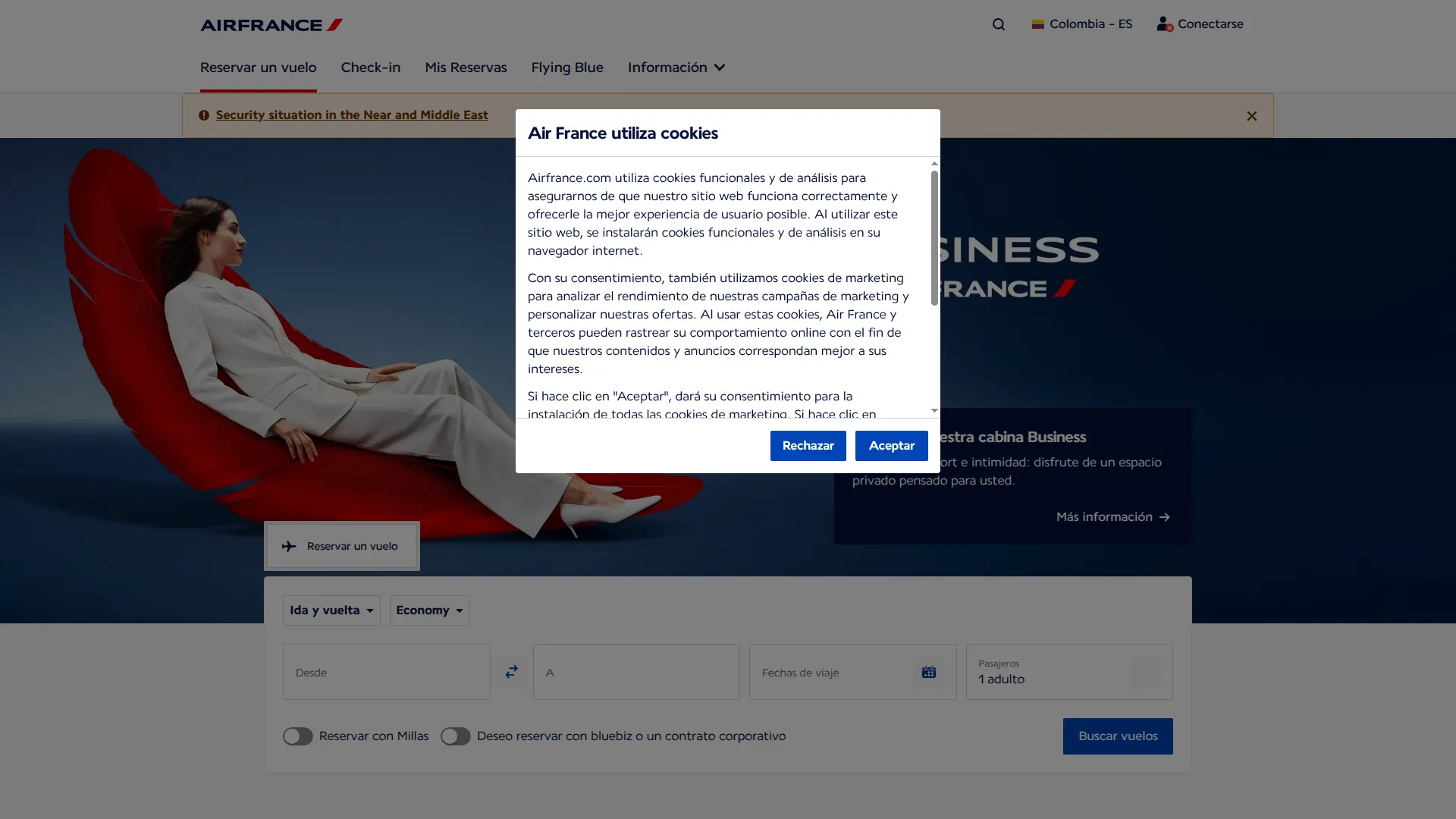Reject cookies with Rechazar button
This screenshot has height=819, width=1456.
click(808, 446)
